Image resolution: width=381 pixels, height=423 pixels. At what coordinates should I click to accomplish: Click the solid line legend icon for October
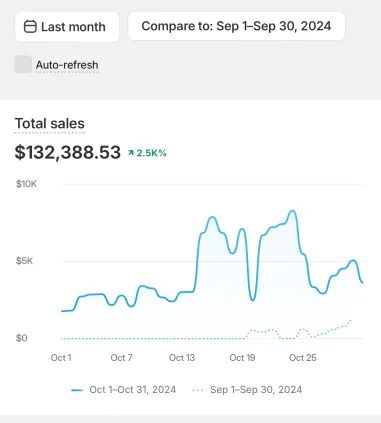pyautogui.click(x=77, y=390)
